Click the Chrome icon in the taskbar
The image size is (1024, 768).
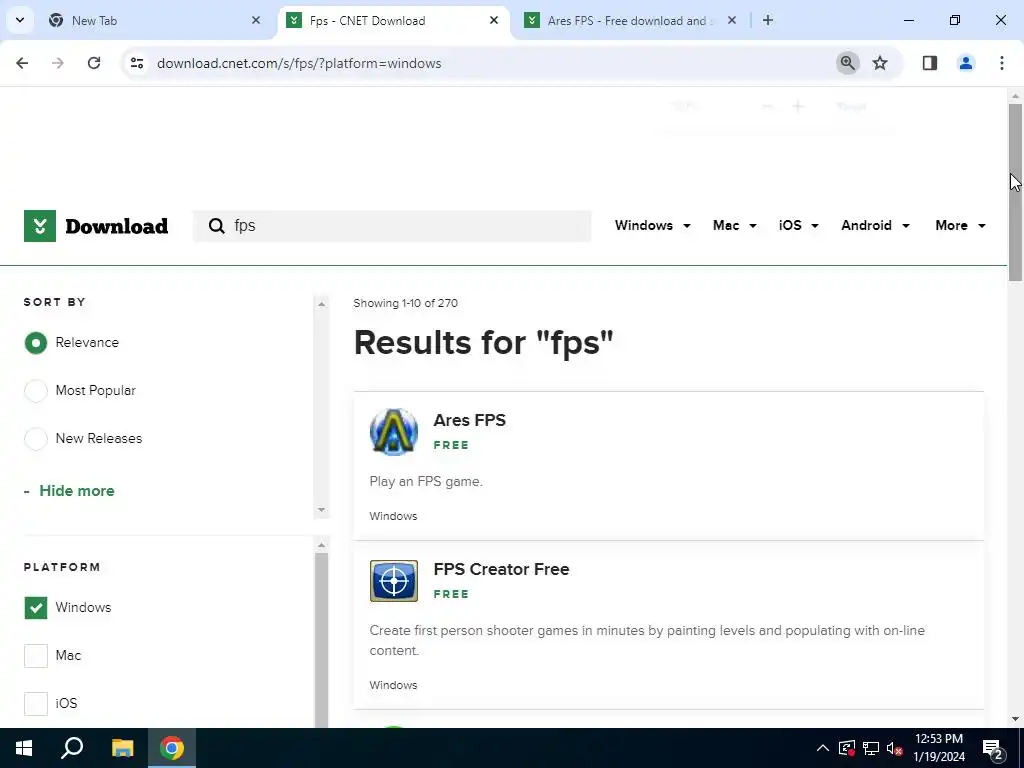[172, 748]
